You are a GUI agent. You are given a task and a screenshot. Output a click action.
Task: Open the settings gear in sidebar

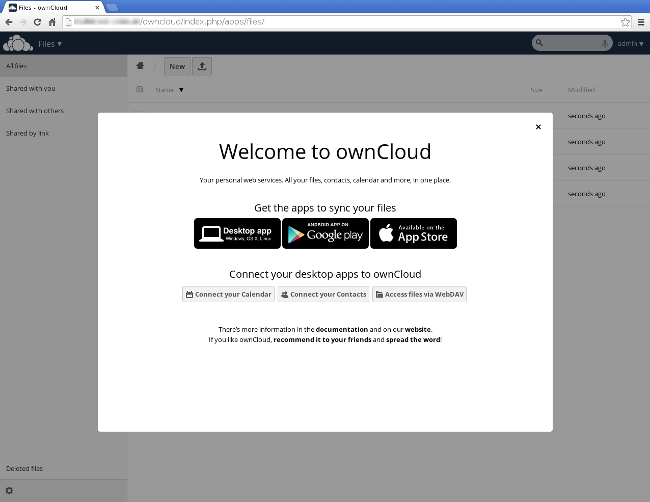[x=9, y=491]
